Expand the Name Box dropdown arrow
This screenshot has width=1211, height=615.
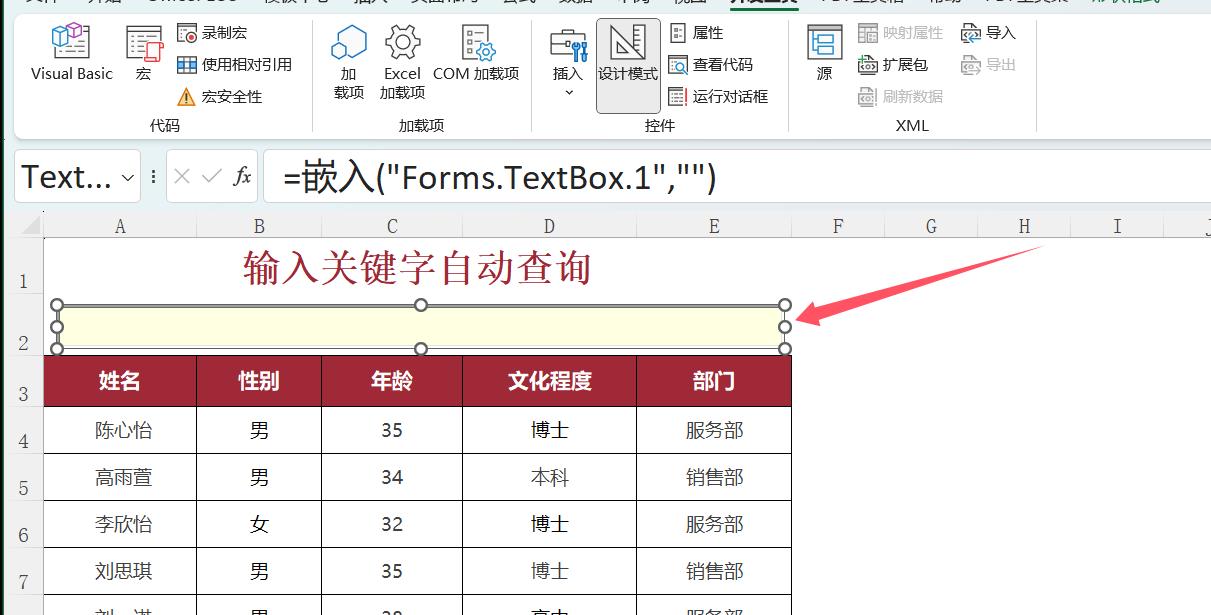128,177
